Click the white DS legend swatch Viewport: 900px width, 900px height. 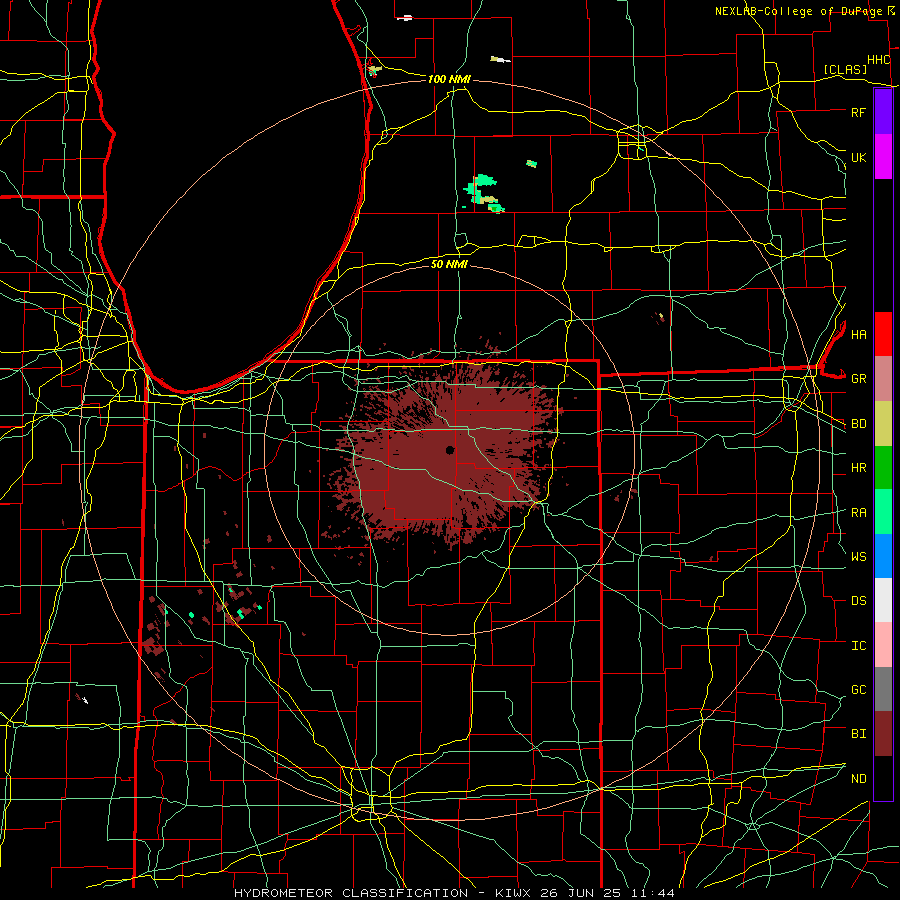(x=883, y=600)
